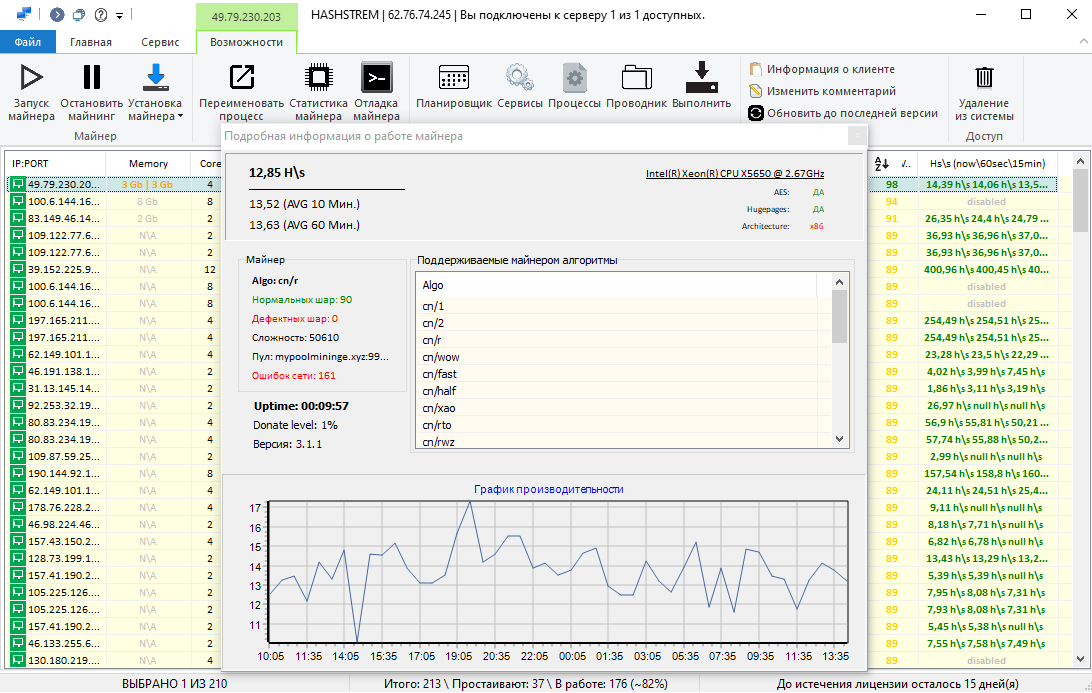Click monitor icon of 92.253.32.19... row
This screenshot has width=1092, height=693.
tap(18, 405)
